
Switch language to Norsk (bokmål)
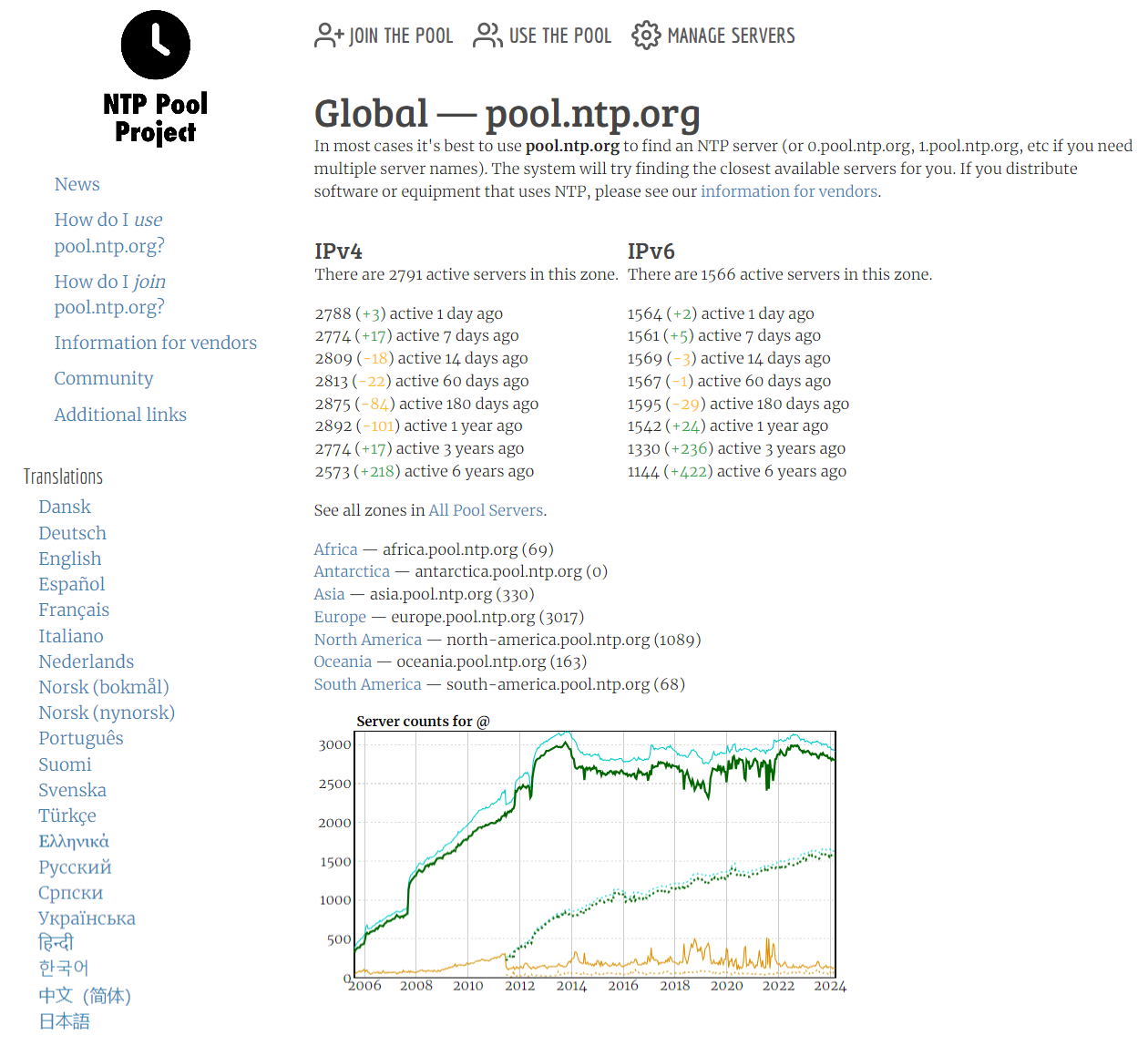pyautogui.click(x=104, y=687)
